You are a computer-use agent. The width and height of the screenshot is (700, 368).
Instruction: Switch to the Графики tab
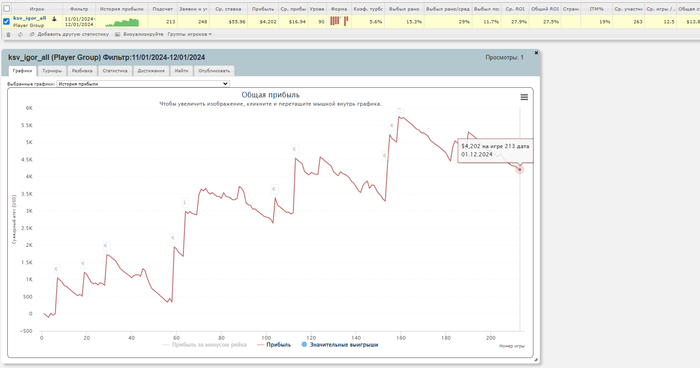click(22, 71)
